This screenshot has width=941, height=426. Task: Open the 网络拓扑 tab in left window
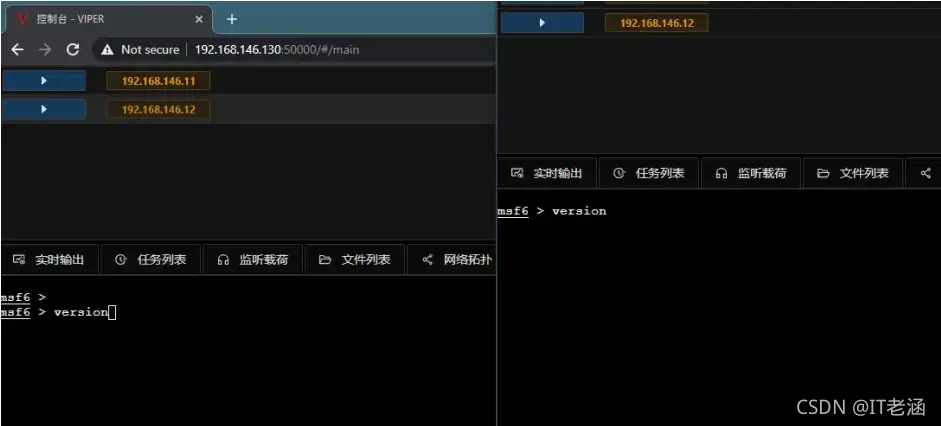click(x=451, y=260)
